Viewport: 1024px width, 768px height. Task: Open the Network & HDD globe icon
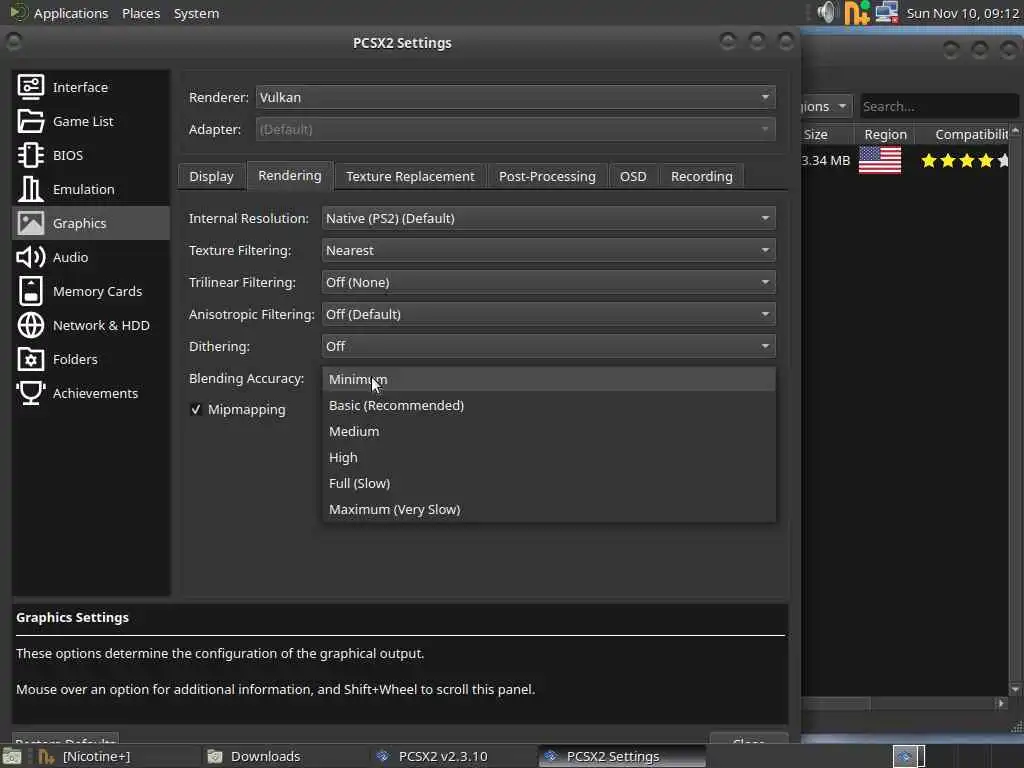coord(31,325)
